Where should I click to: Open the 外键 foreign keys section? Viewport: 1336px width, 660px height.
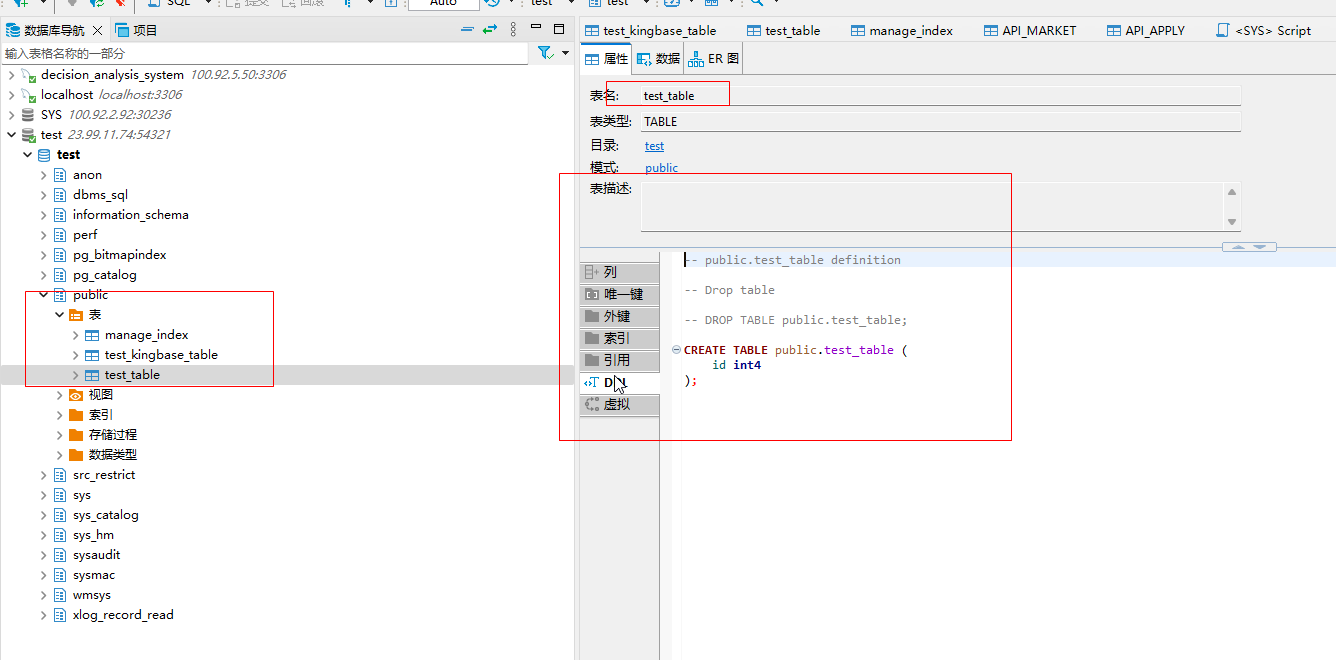(x=619, y=316)
